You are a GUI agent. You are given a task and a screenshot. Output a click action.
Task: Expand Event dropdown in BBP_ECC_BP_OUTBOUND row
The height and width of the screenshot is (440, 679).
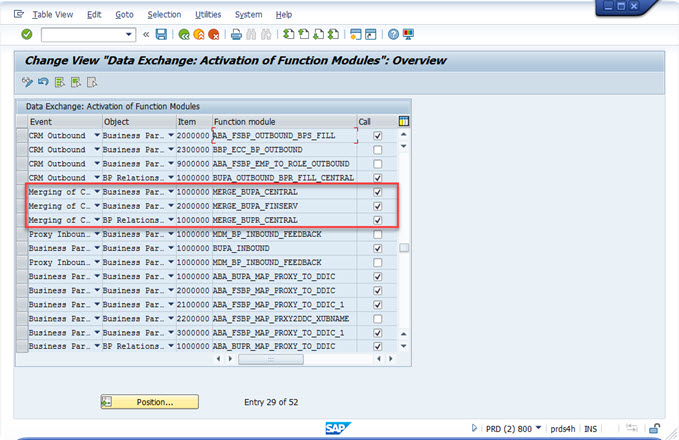[97, 149]
